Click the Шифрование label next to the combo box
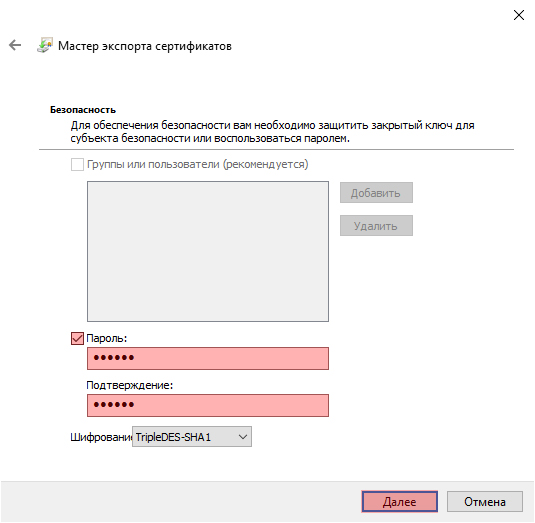Viewport: 535px width, 523px height. point(101,437)
